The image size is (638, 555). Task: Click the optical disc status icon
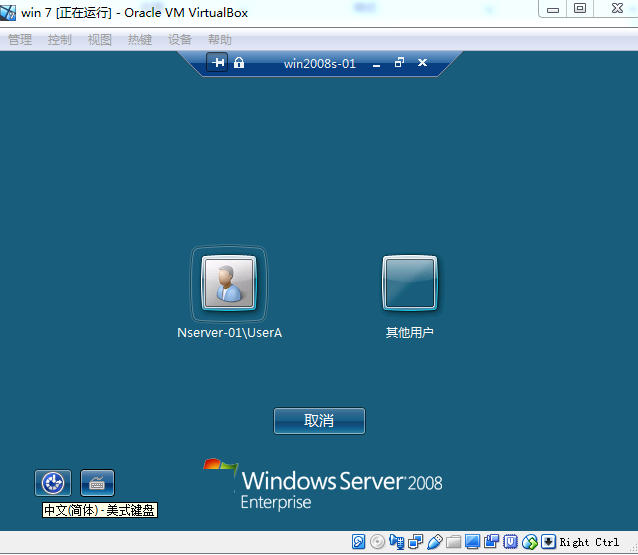pyautogui.click(x=378, y=542)
